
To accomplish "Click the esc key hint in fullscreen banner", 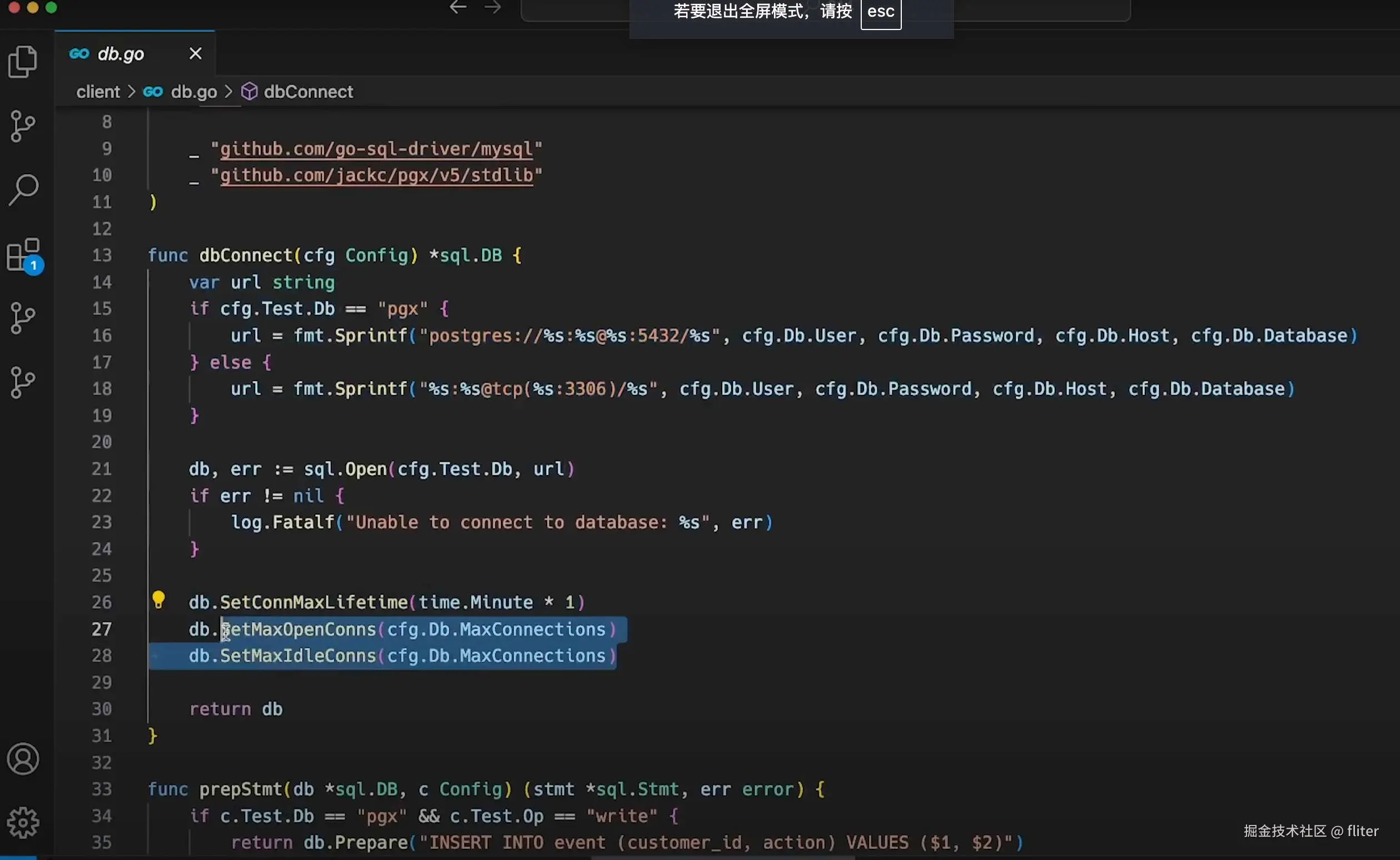I will click(x=881, y=12).
